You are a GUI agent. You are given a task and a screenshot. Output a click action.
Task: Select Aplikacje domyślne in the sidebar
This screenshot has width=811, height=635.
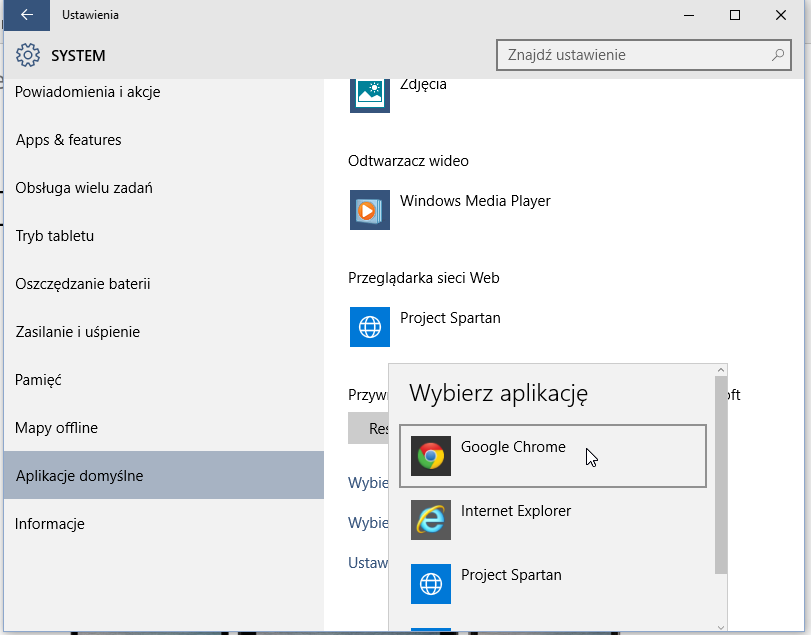pyautogui.click(x=163, y=475)
